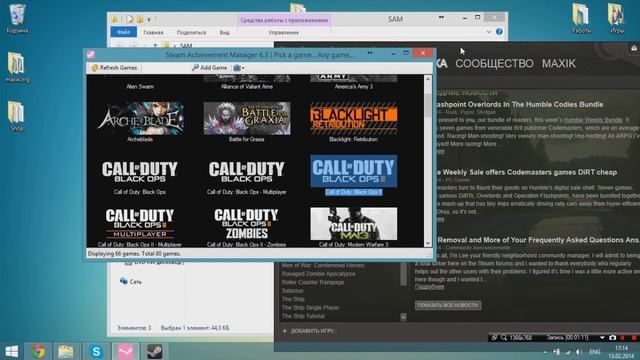Click the magnifier icon in the recorder bar
The image size is (640, 360).
coord(504,338)
